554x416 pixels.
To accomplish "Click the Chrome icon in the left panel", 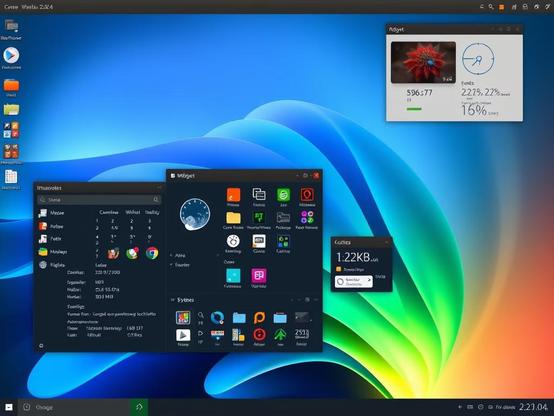I will coord(152,253).
